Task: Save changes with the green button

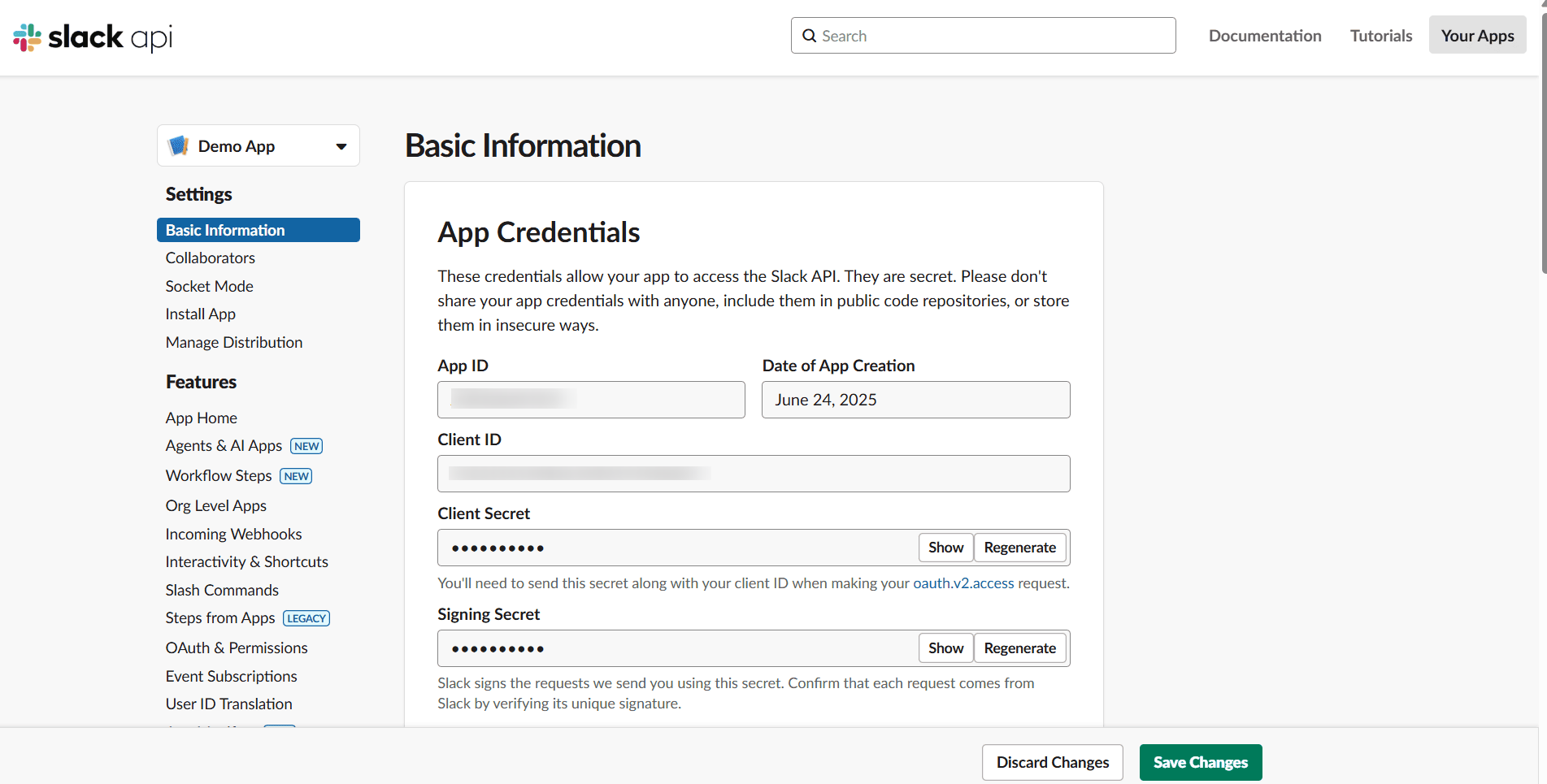Action: tap(1200, 762)
